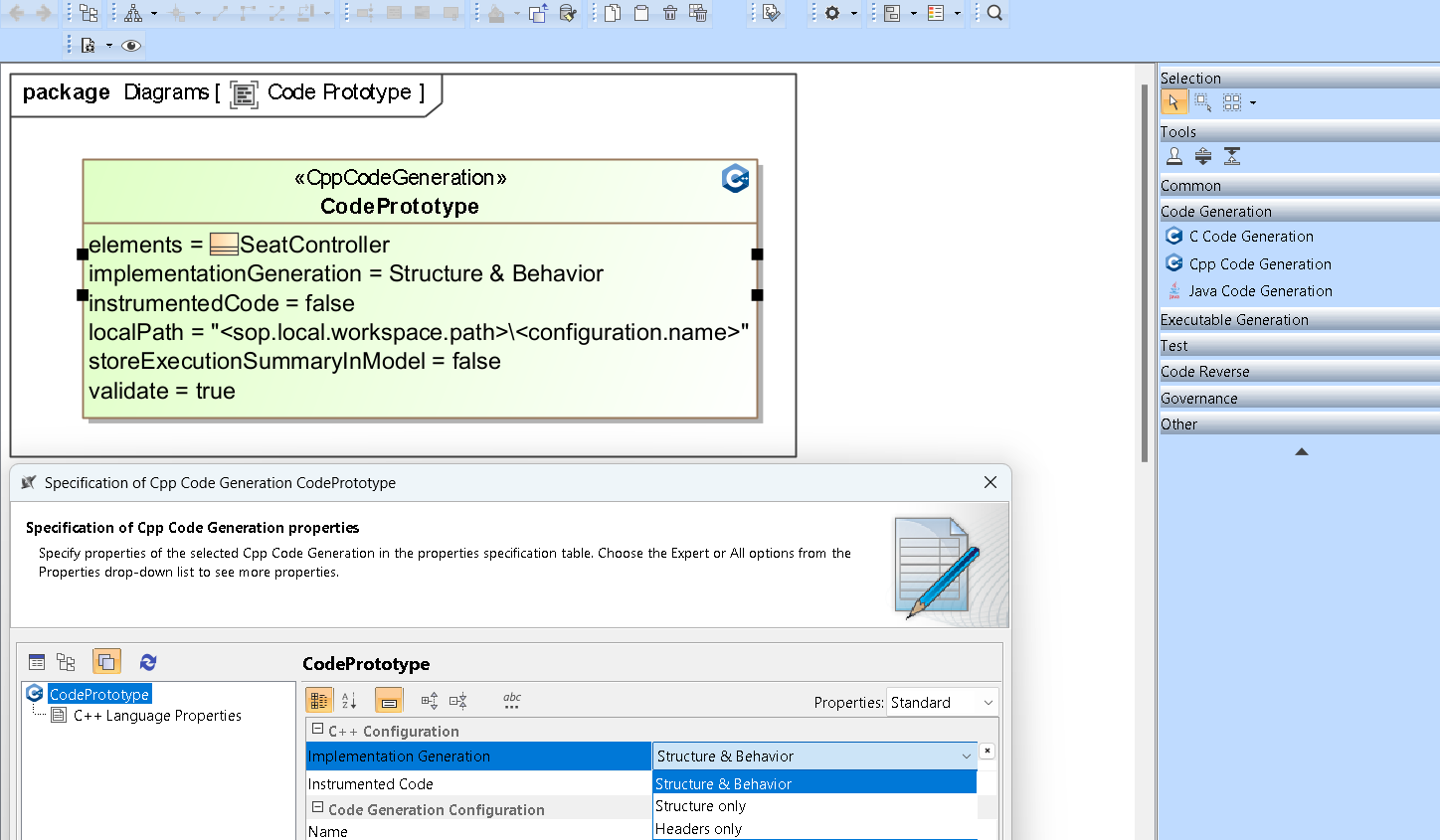
Task: Open the Properties Standard dropdown
Action: [x=942, y=703]
